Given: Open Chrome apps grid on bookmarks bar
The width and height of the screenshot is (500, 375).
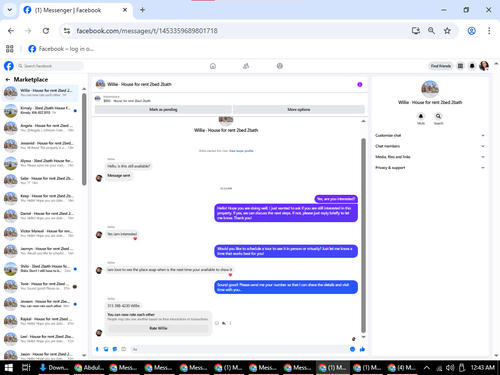Looking at the screenshot, I should 10,49.
